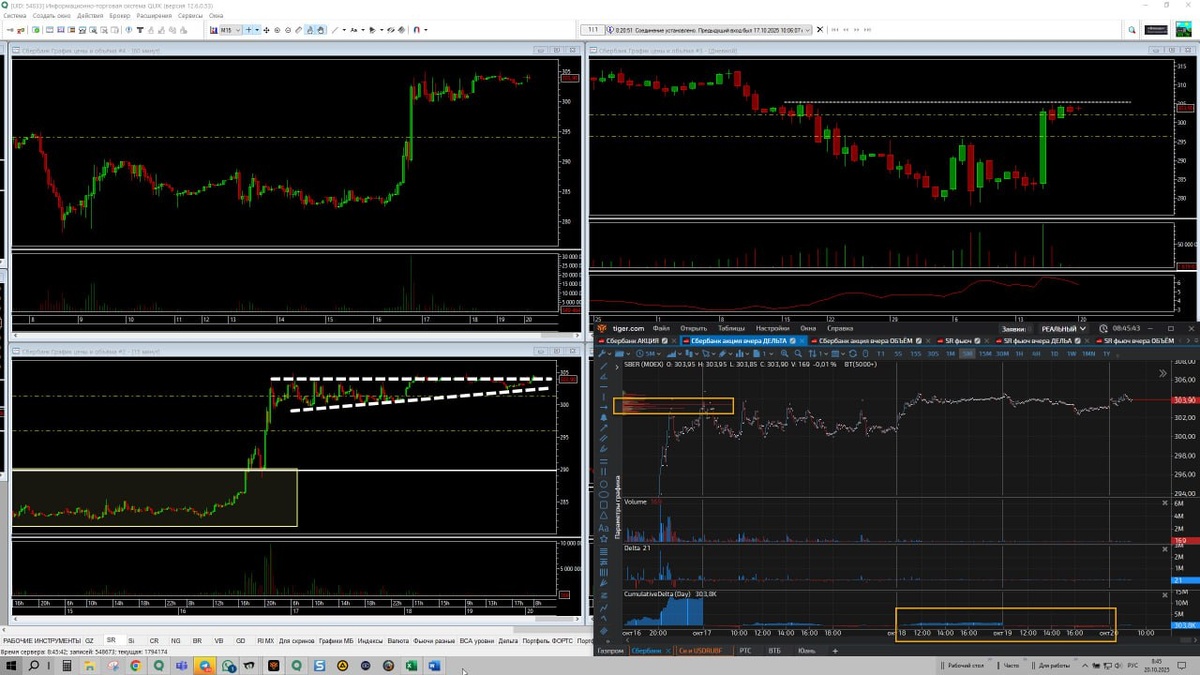
Task: Expand the chart side panel with double chevron
Action: [x=1163, y=373]
